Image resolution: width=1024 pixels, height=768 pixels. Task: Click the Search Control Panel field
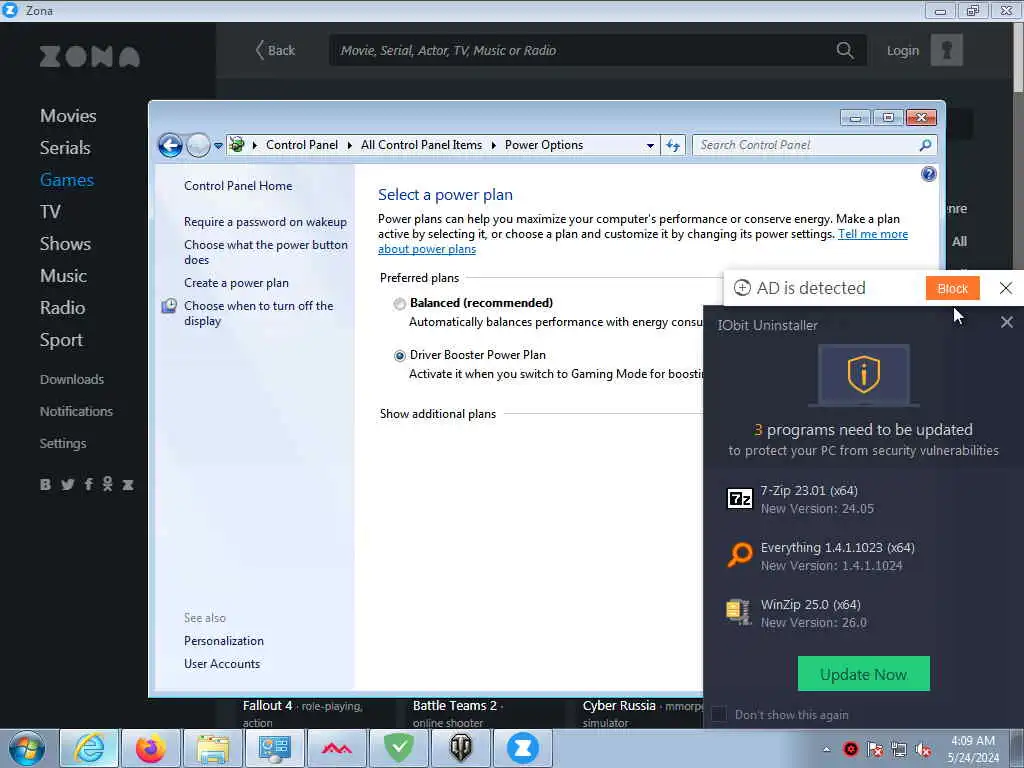[805, 145]
